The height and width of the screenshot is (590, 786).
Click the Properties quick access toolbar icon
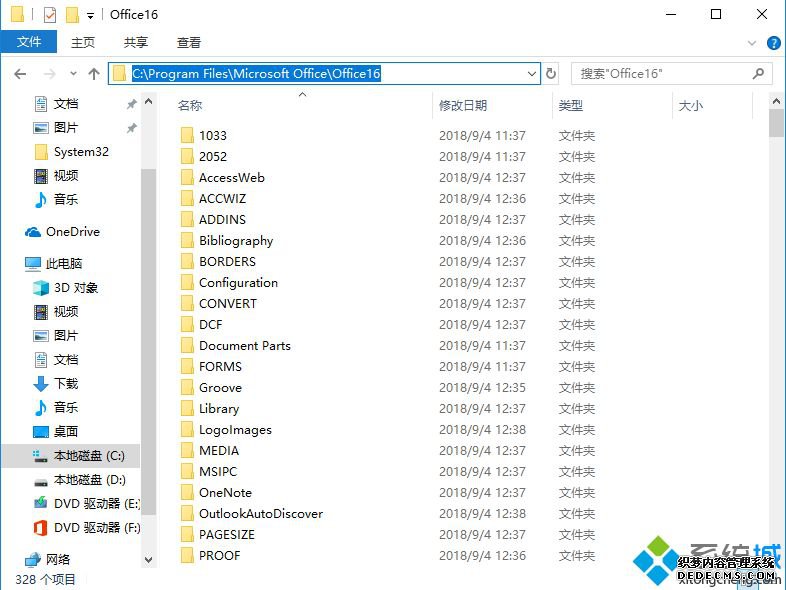[50, 15]
